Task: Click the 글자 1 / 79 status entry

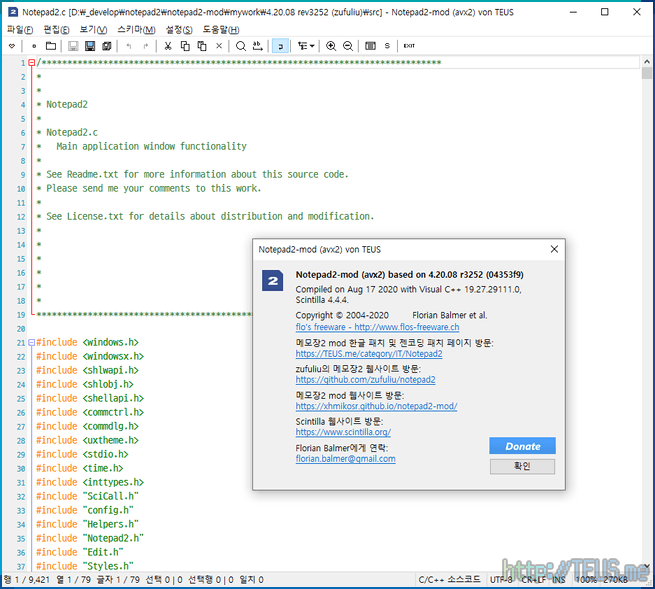Action: (x=118, y=580)
